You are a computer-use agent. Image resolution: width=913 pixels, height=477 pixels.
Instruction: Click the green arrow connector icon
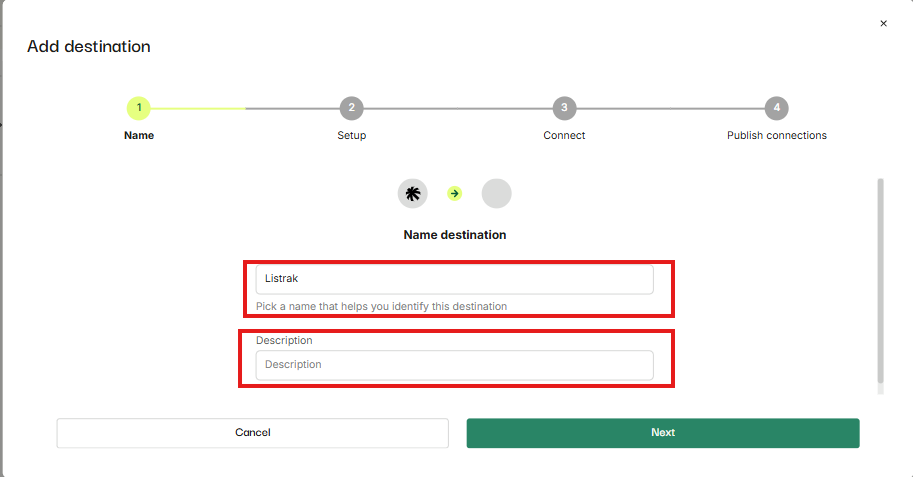point(455,193)
